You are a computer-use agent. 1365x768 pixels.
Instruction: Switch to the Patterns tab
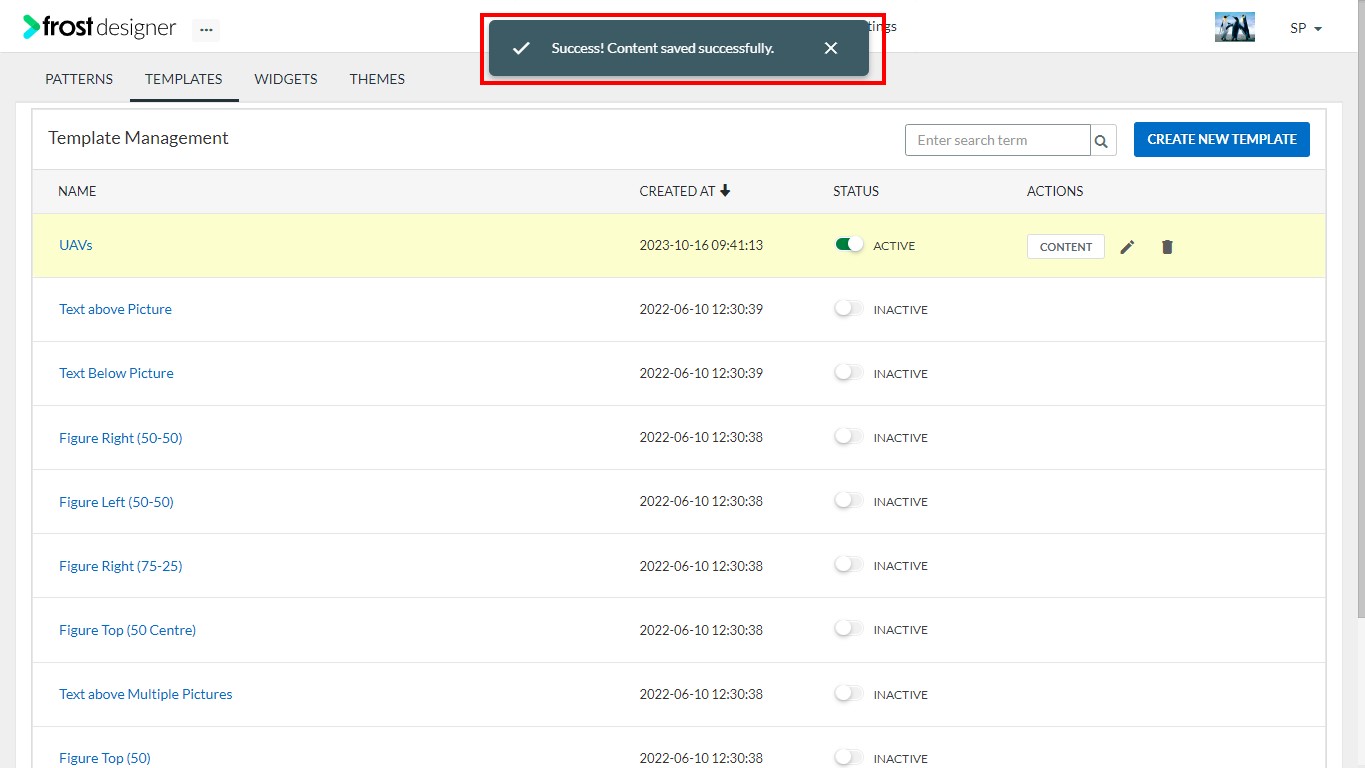point(79,79)
